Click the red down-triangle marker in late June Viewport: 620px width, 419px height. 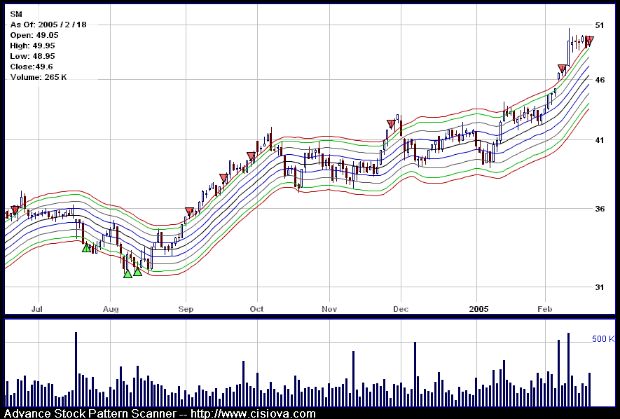(15, 210)
